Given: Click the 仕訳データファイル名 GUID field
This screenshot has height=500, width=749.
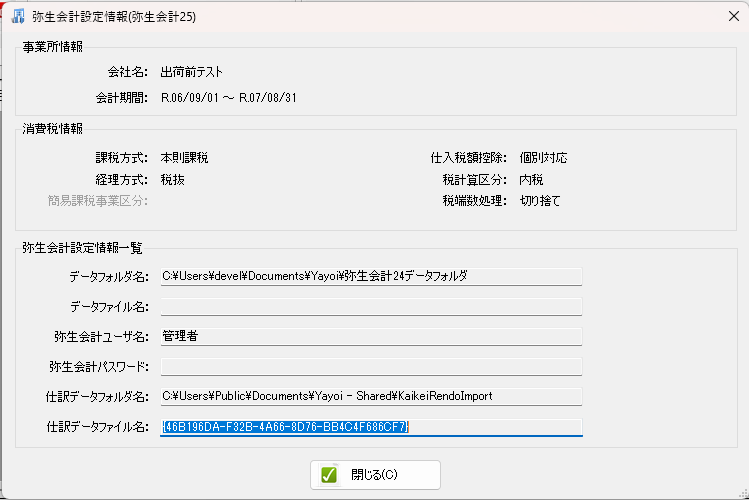Looking at the screenshot, I should click(x=371, y=427).
